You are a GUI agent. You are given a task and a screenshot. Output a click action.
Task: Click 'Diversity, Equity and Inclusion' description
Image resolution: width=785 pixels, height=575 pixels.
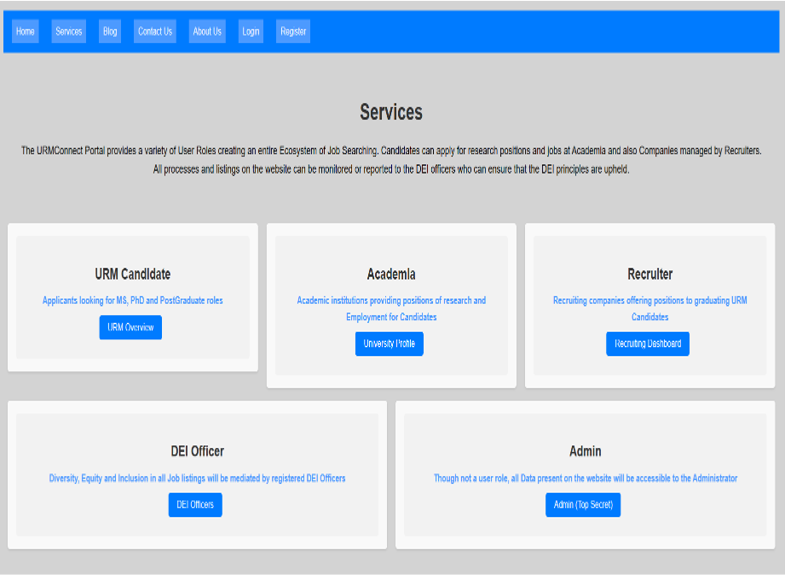(x=197, y=478)
